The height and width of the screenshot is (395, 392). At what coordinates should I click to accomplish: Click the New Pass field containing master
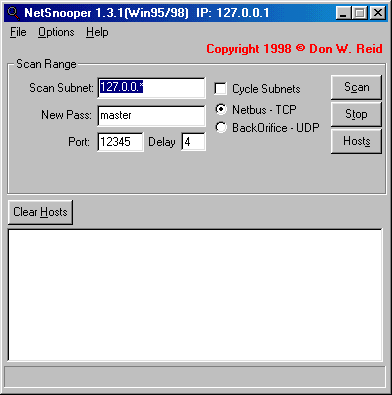click(152, 115)
